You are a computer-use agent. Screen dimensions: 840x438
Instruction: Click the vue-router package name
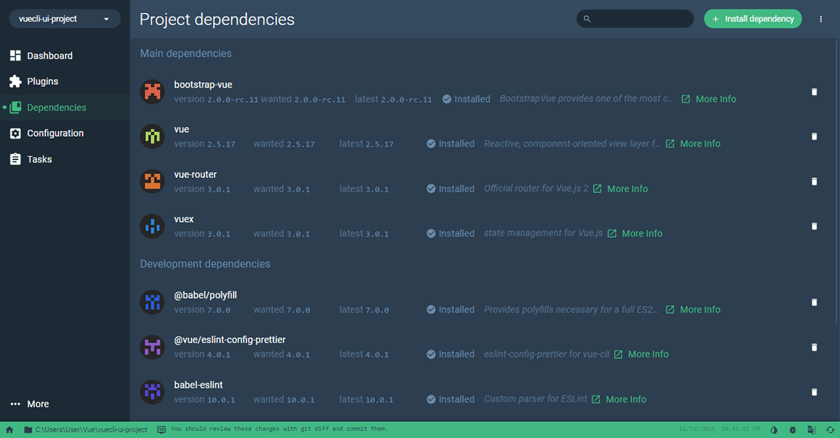pyautogui.click(x=195, y=175)
